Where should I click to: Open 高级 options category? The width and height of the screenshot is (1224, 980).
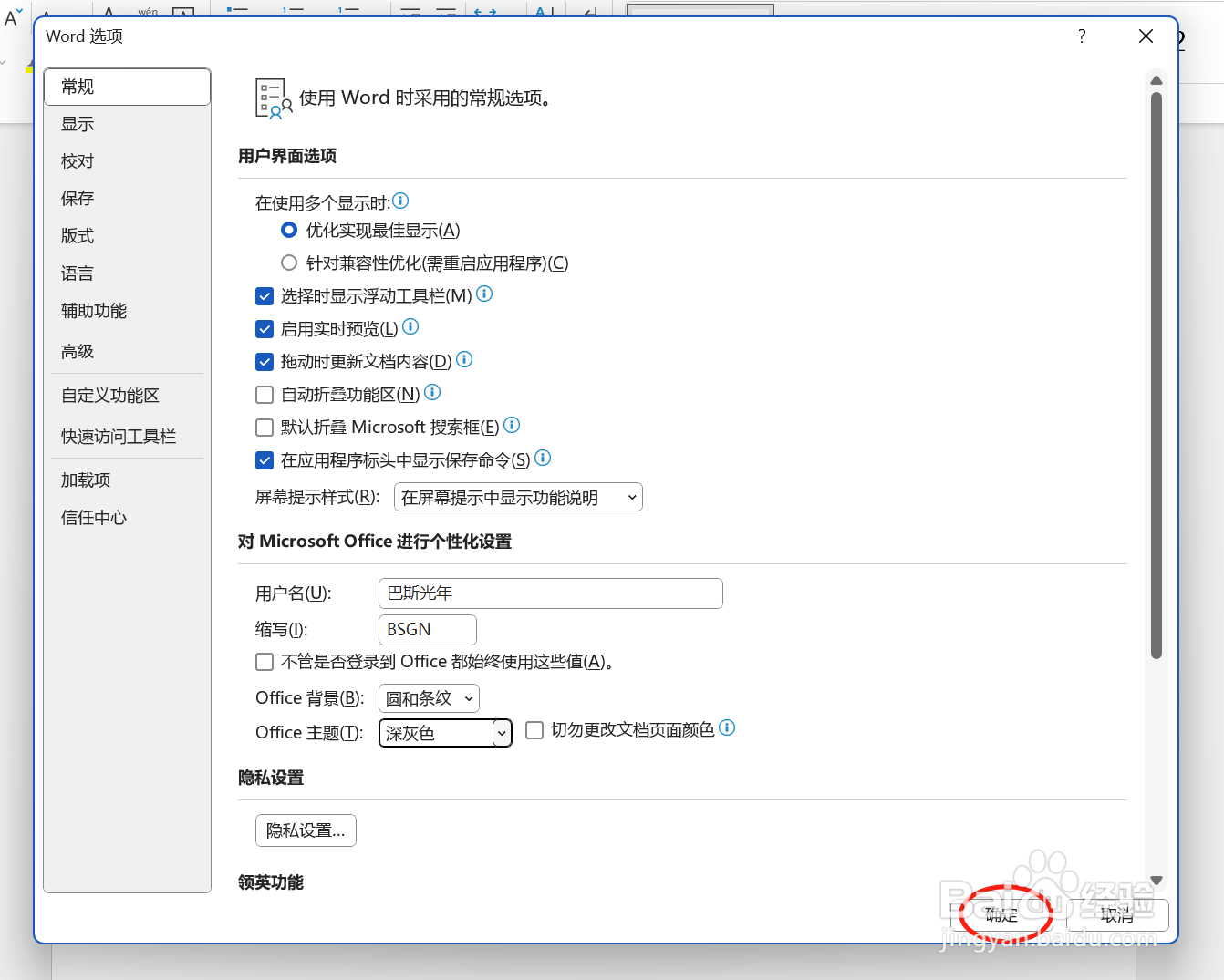tap(127, 351)
